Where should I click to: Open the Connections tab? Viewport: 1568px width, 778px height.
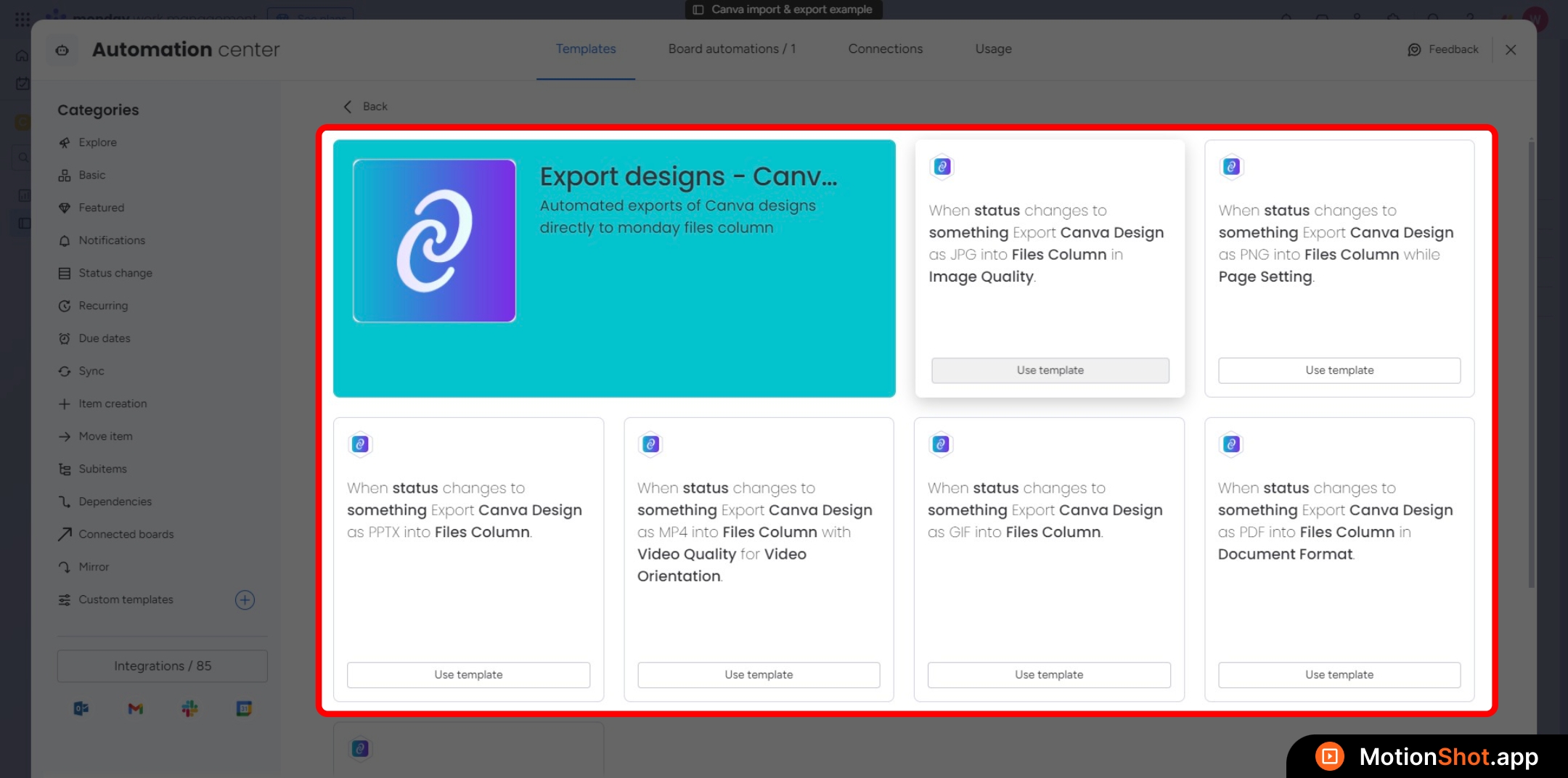pyautogui.click(x=885, y=49)
